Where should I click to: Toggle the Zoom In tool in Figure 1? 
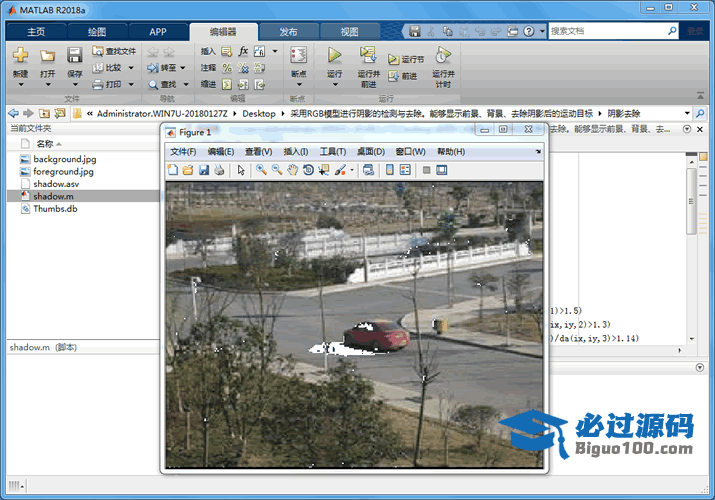click(260, 170)
